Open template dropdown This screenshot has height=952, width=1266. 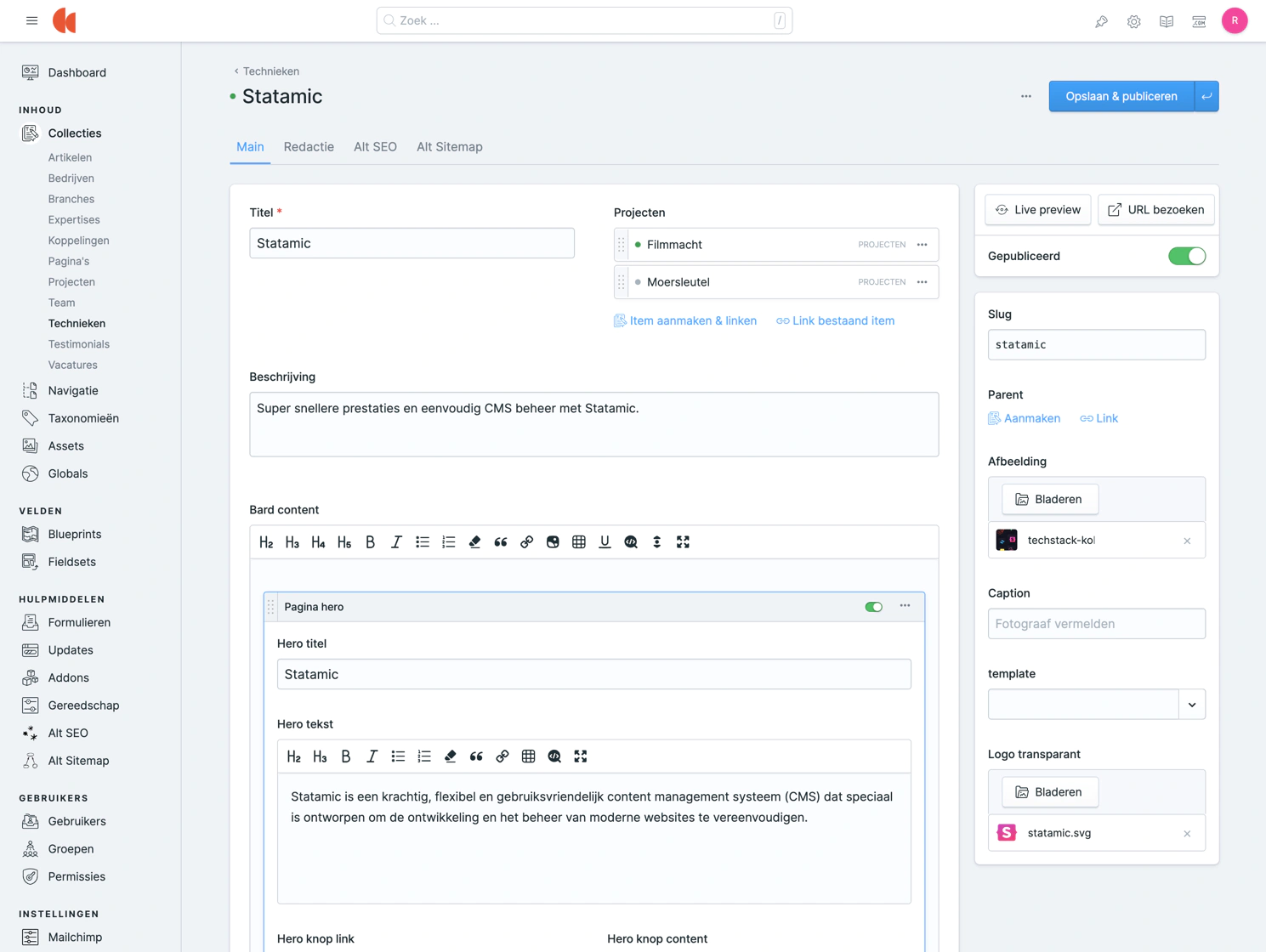[x=1192, y=705]
